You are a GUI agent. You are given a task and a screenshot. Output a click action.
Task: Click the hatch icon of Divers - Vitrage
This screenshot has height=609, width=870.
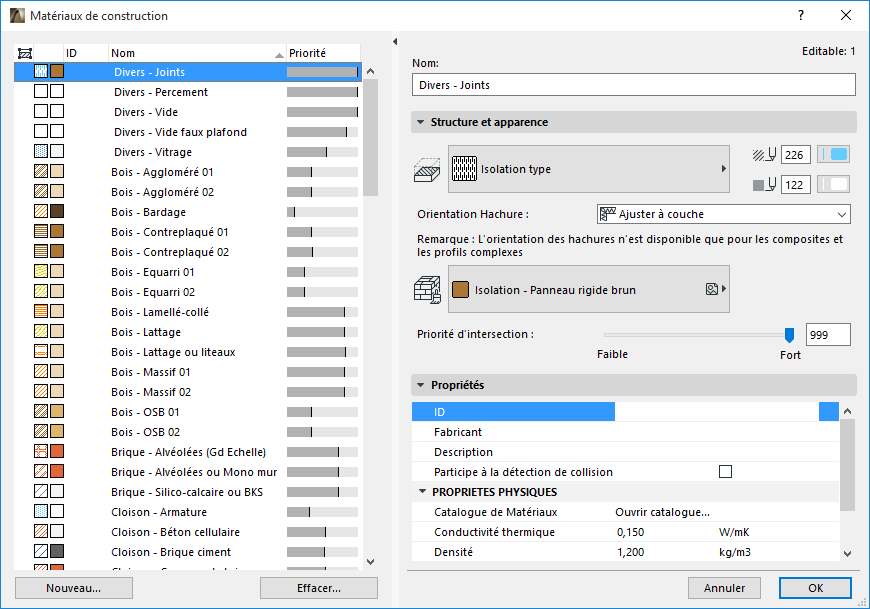(41, 151)
